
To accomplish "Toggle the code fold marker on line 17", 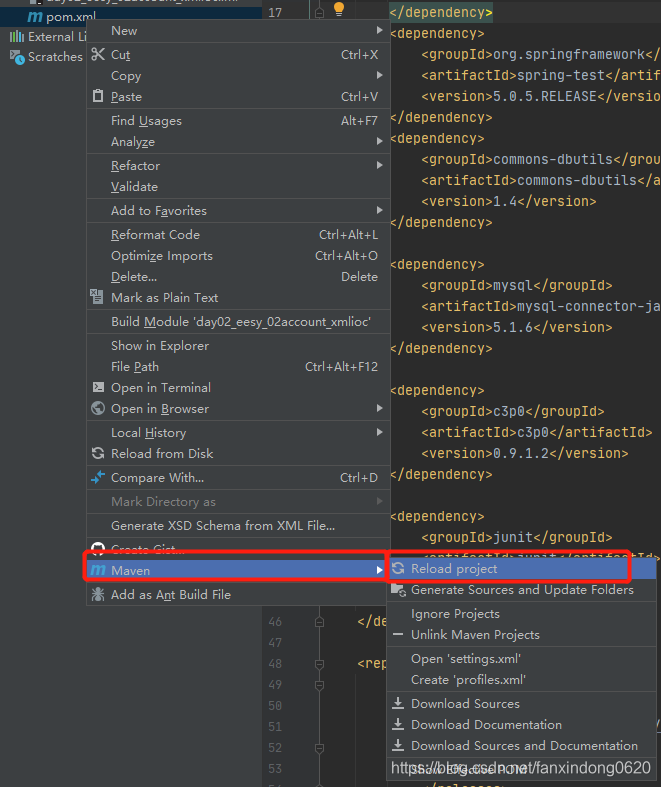I will pos(319,13).
